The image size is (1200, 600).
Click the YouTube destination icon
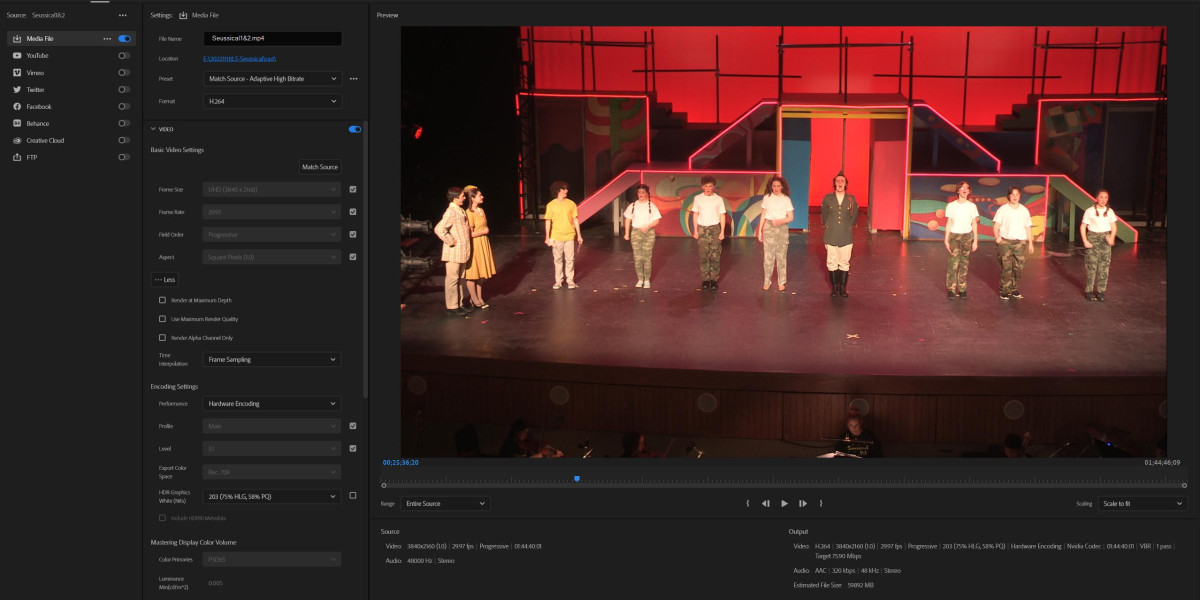(17, 56)
